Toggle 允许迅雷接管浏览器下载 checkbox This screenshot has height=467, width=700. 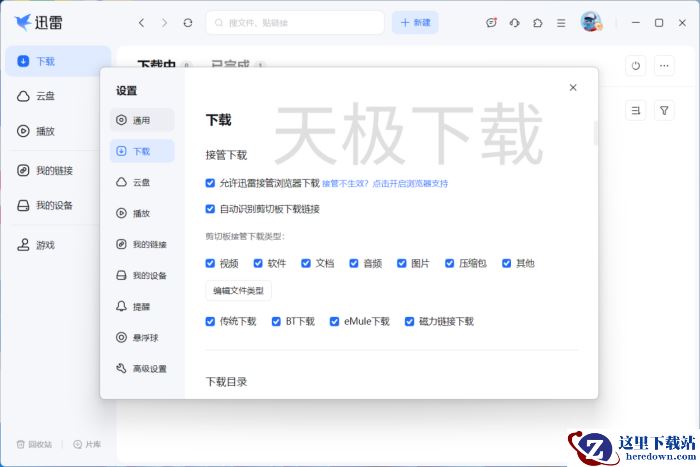210,183
